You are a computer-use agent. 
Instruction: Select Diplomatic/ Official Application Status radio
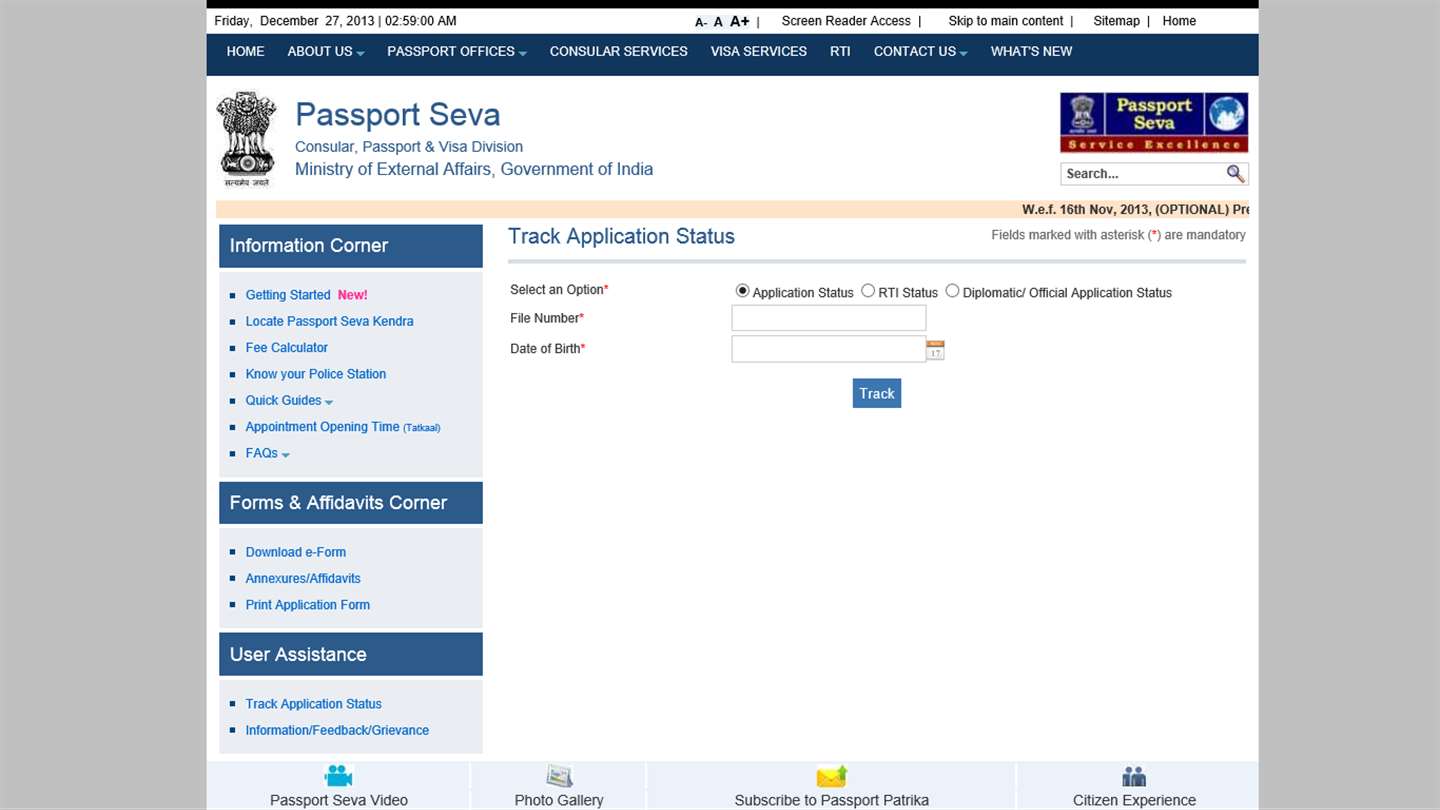point(952,291)
